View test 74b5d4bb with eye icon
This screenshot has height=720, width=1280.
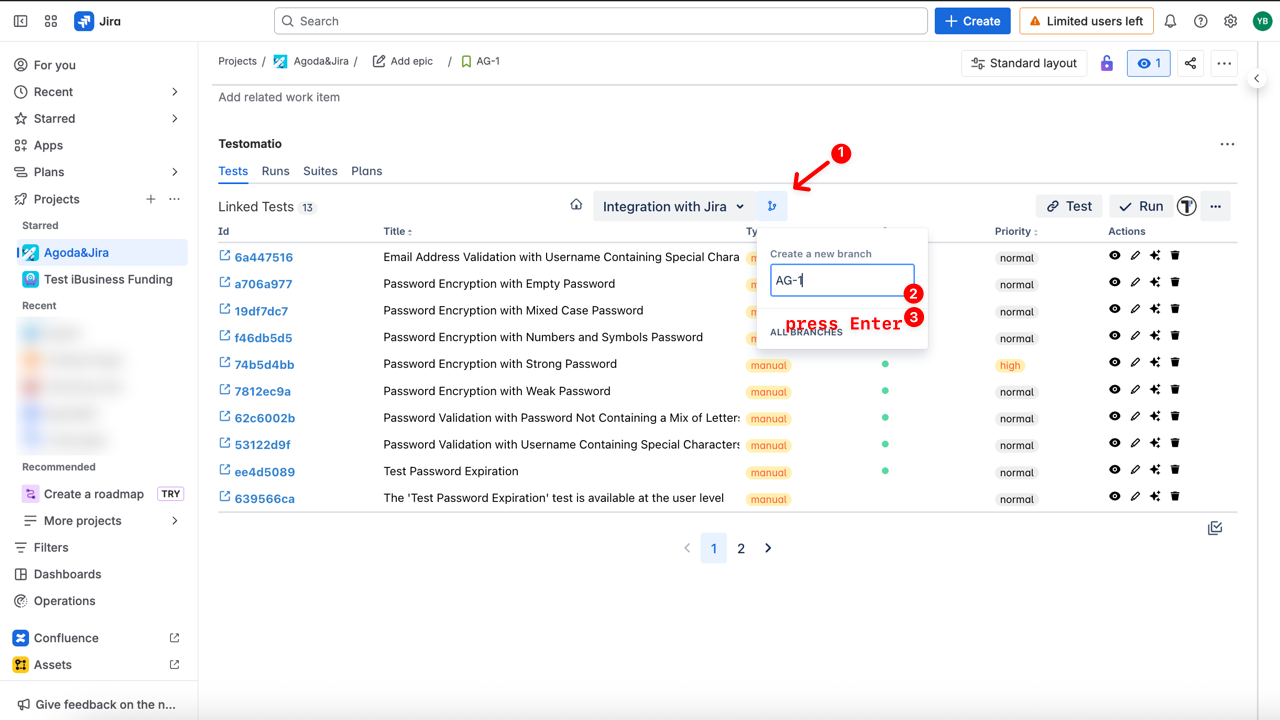(1114, 363)
